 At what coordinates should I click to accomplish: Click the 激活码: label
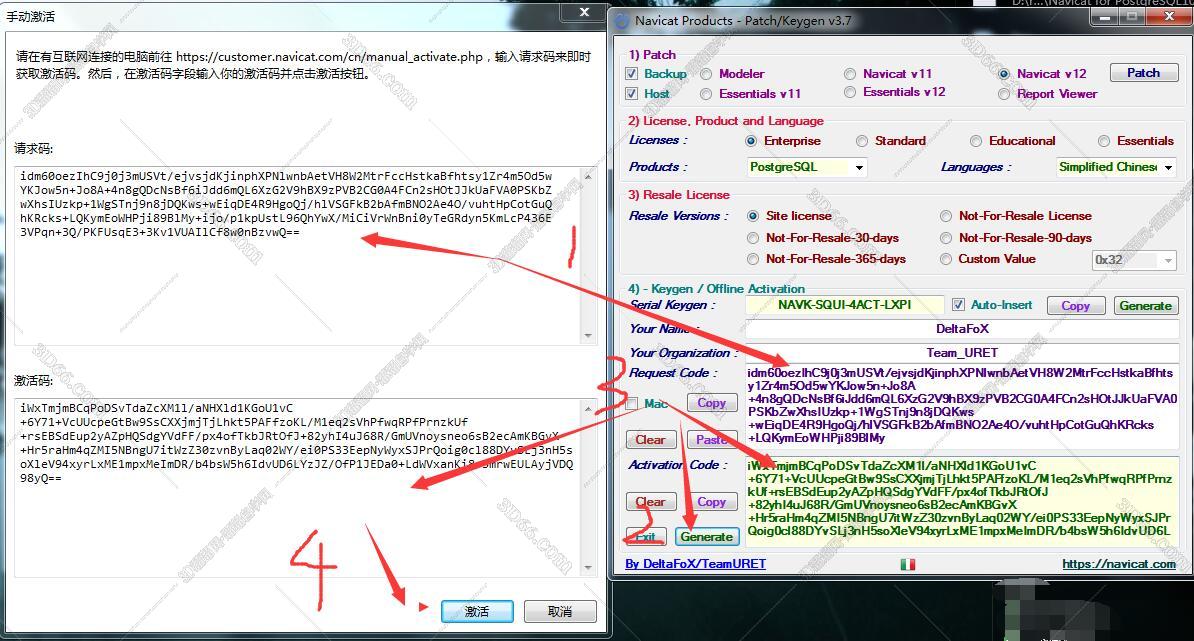click(x=34, y=381)
